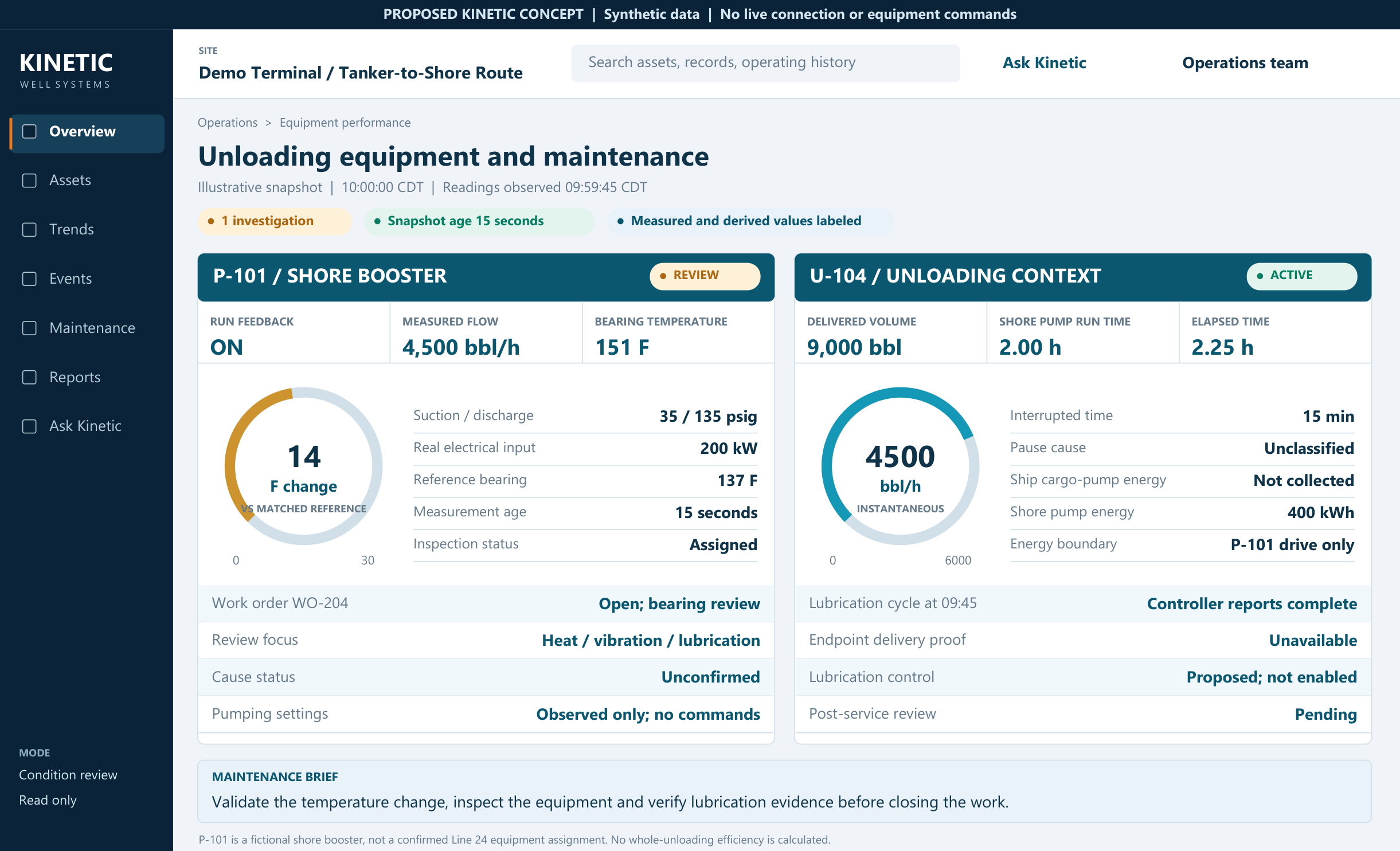Click the Equipment performance breadcrumb

click(345, 123)
